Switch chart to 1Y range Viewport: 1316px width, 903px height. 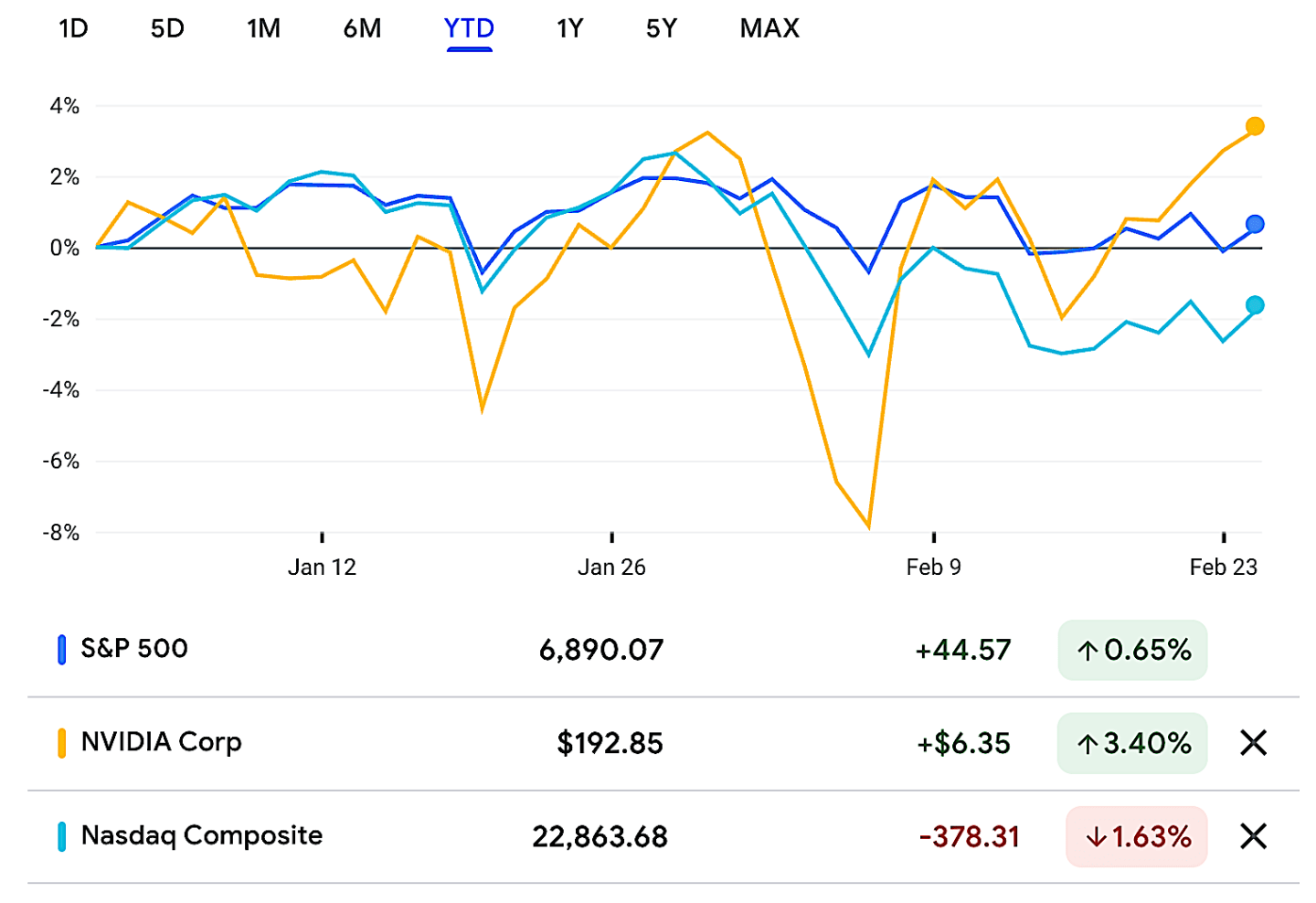[x=569, y=29]
